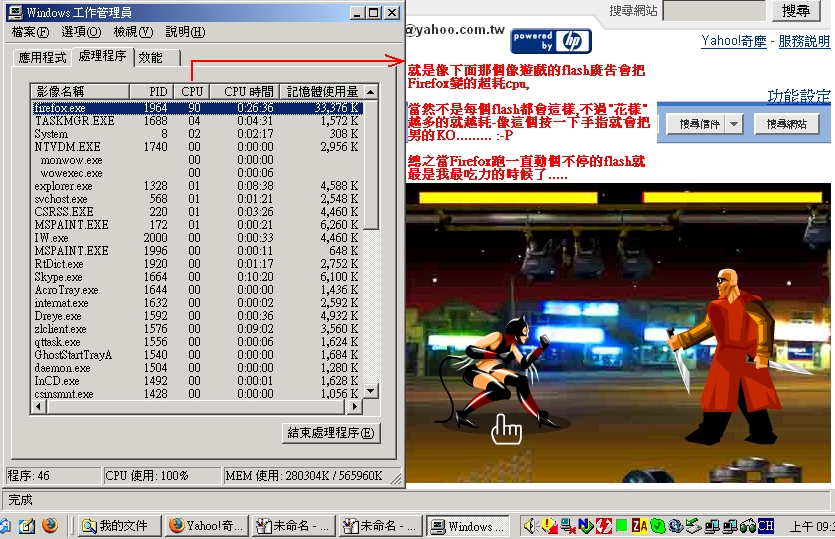Open the 功能設定 link
The width and height of the screenshot is (835, 539).
pos(798,96)
